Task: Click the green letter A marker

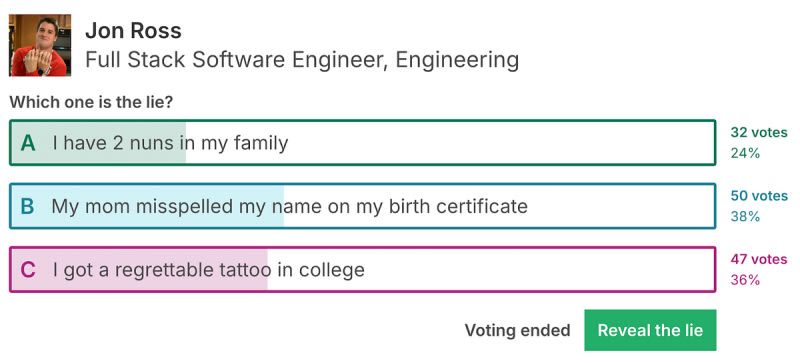Action: 28,143
